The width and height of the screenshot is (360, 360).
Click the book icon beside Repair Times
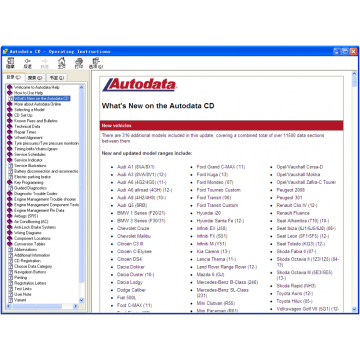coord(10,132)
